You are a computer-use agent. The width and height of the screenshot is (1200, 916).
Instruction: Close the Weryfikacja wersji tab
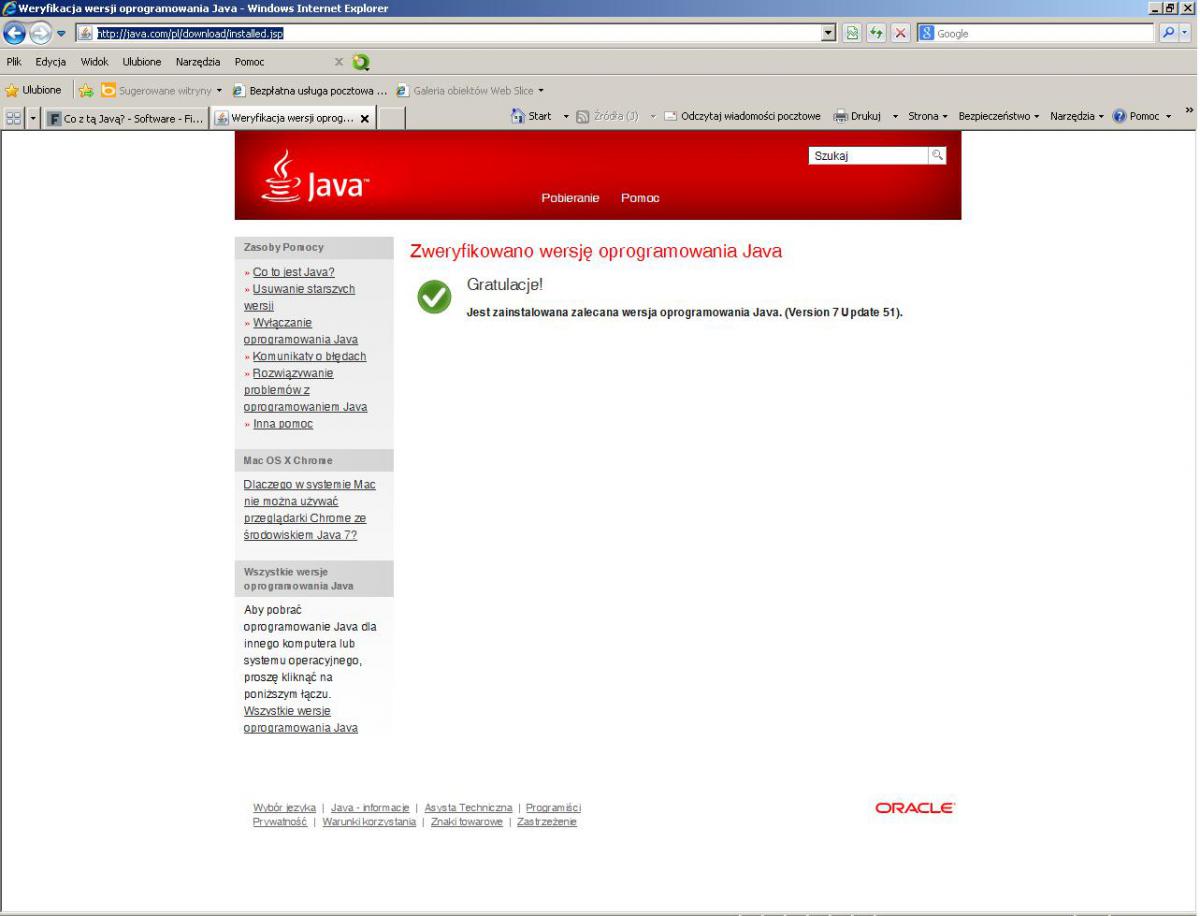364,118
